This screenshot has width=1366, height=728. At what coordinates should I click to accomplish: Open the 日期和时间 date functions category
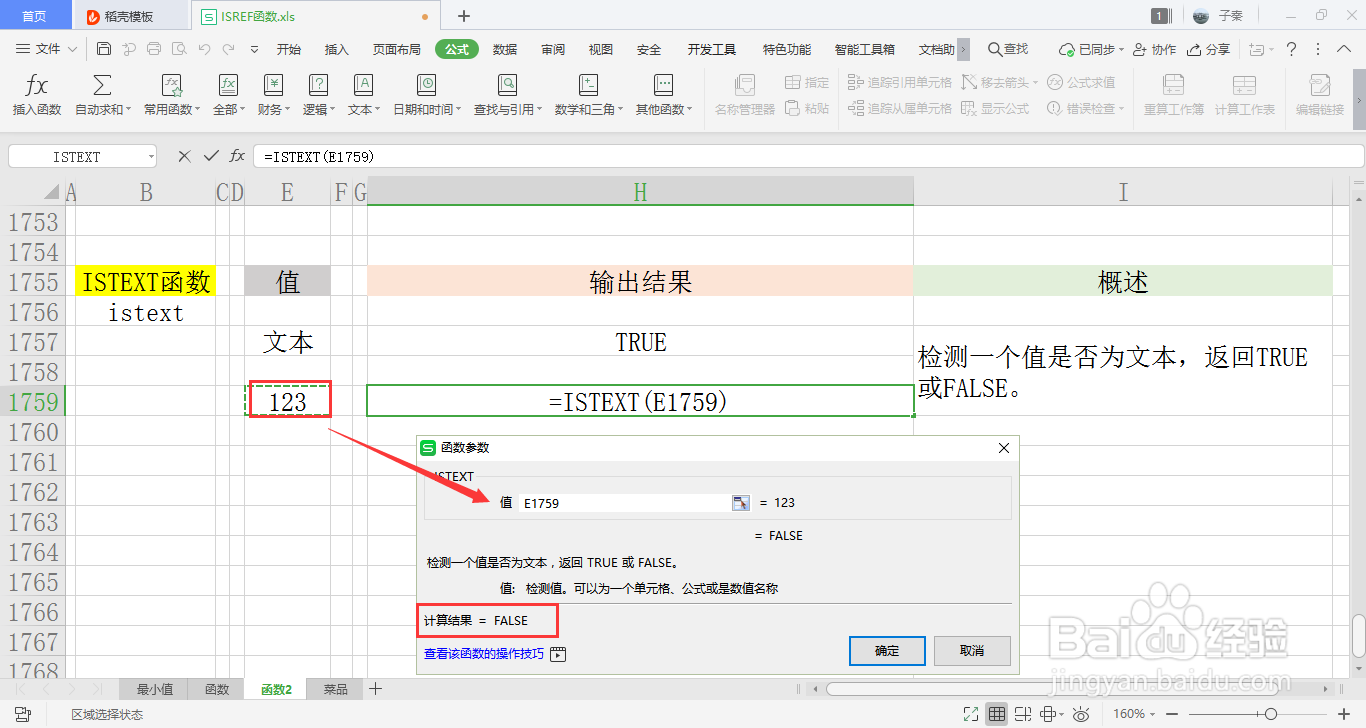[424, 95]
